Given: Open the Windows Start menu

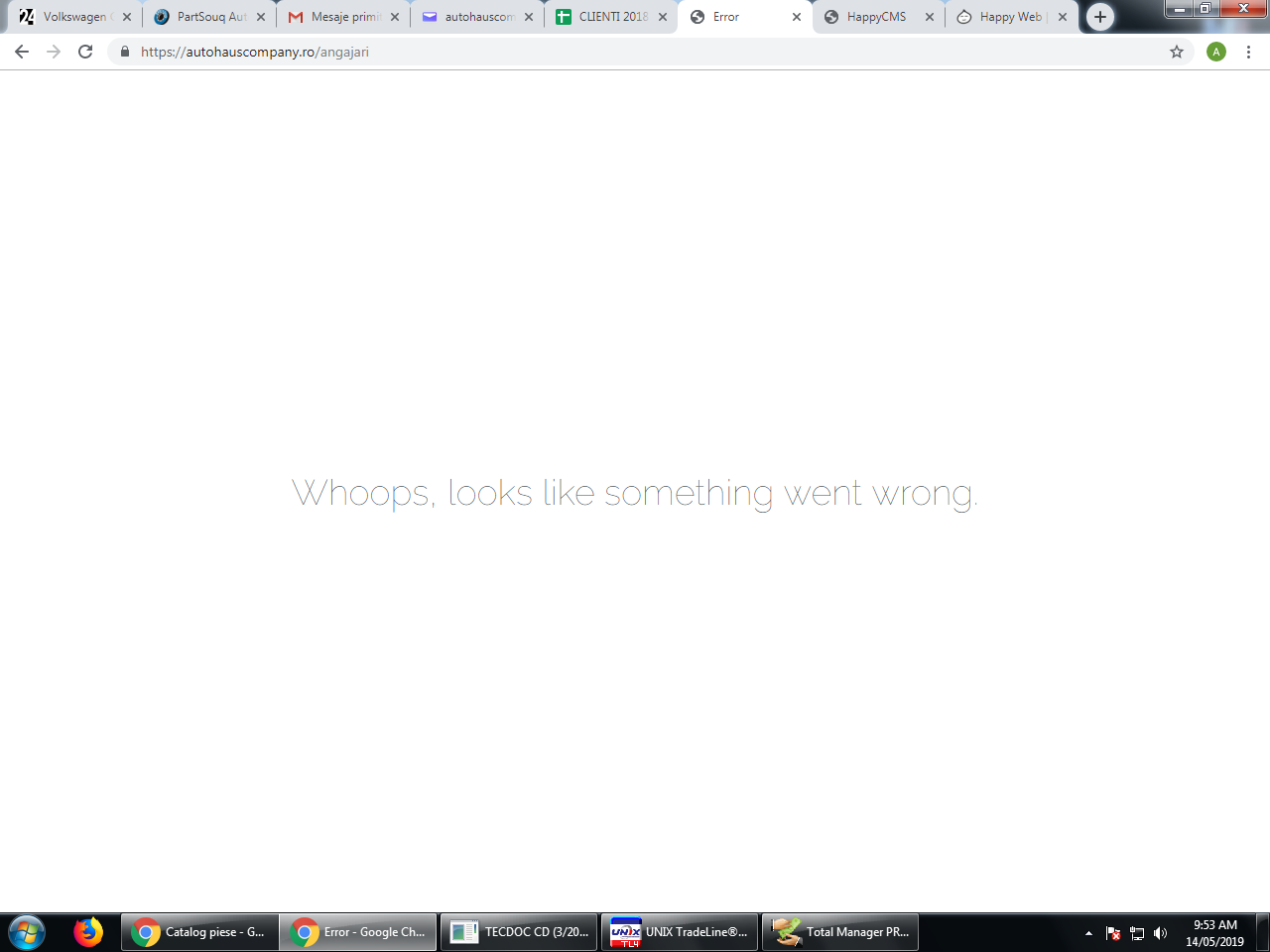Looking at the screenshot, I should (x=27, y=933).
